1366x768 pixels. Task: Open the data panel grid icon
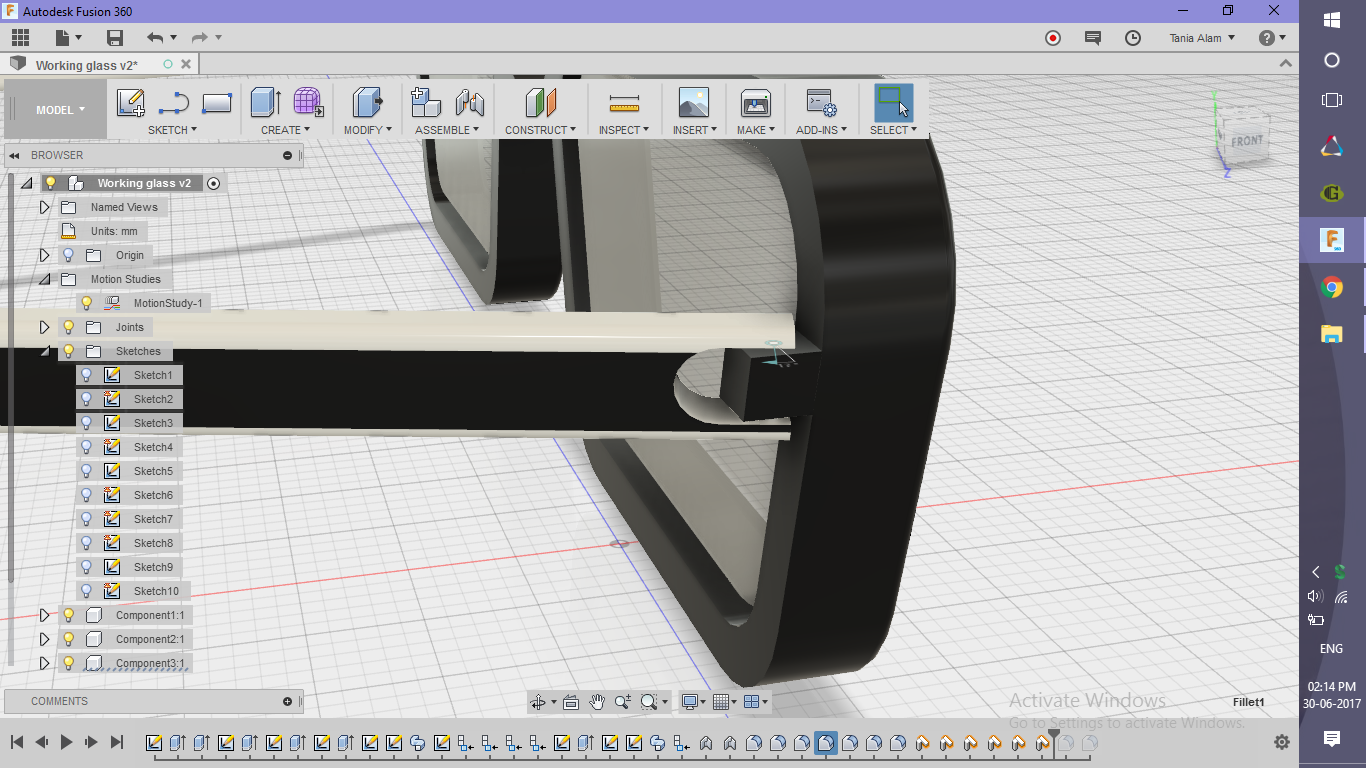click(x=20, y=38)
